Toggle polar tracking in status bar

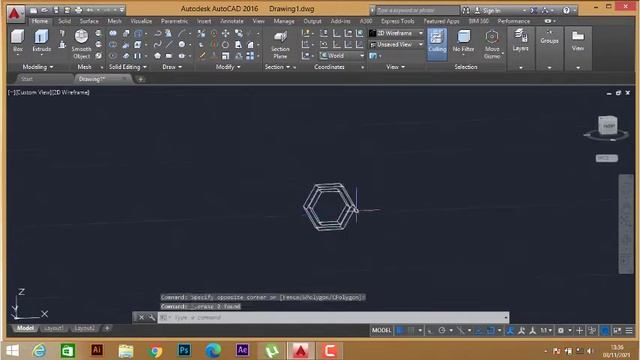[x=442, y=330]
